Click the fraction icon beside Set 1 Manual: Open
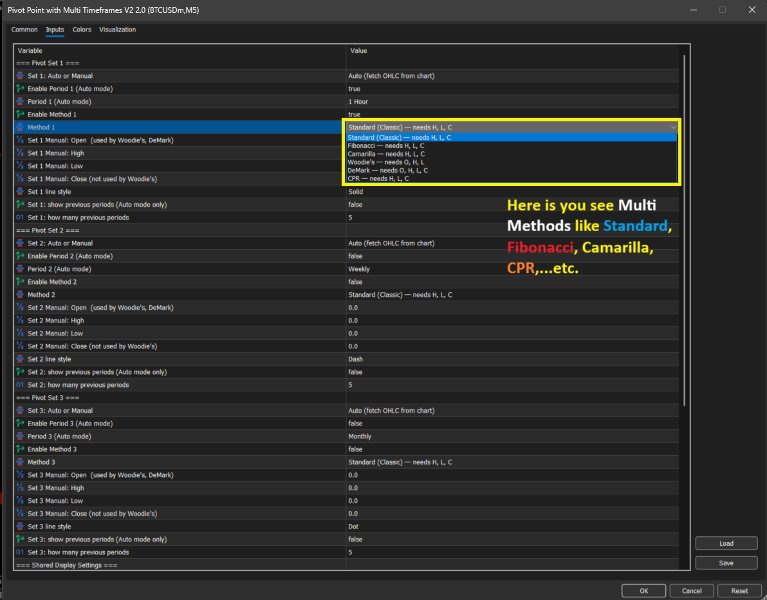Image resolution: width=767 pixels, height=600 pixels. click(20, 140)
